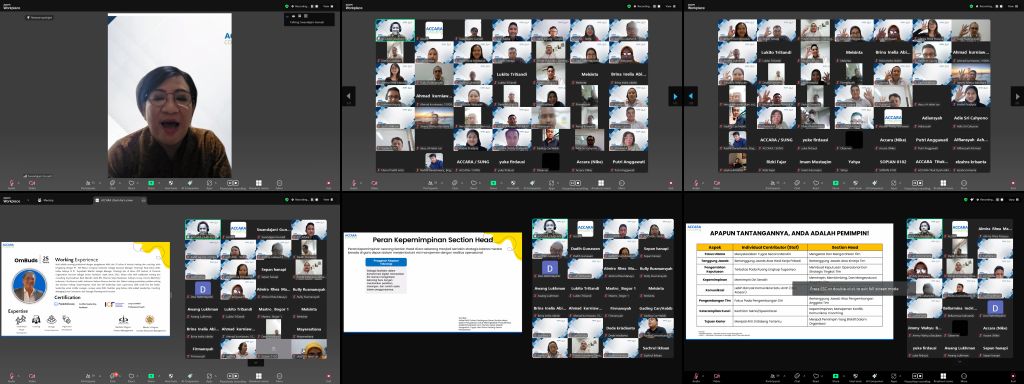Open More options in APAPUN TANTANGANNYA slide window
The height and width of the screenshot is (384, 1024).
click(964, 377)
